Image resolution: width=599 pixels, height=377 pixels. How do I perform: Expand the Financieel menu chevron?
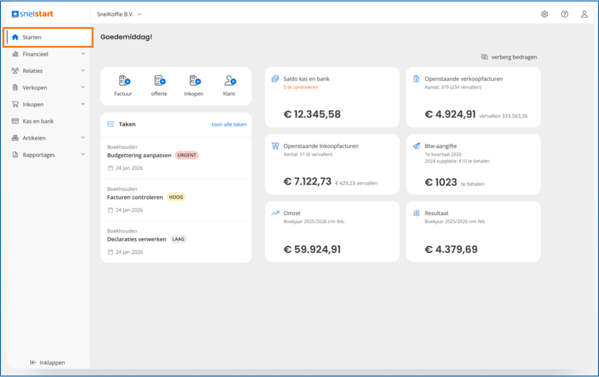83,54
